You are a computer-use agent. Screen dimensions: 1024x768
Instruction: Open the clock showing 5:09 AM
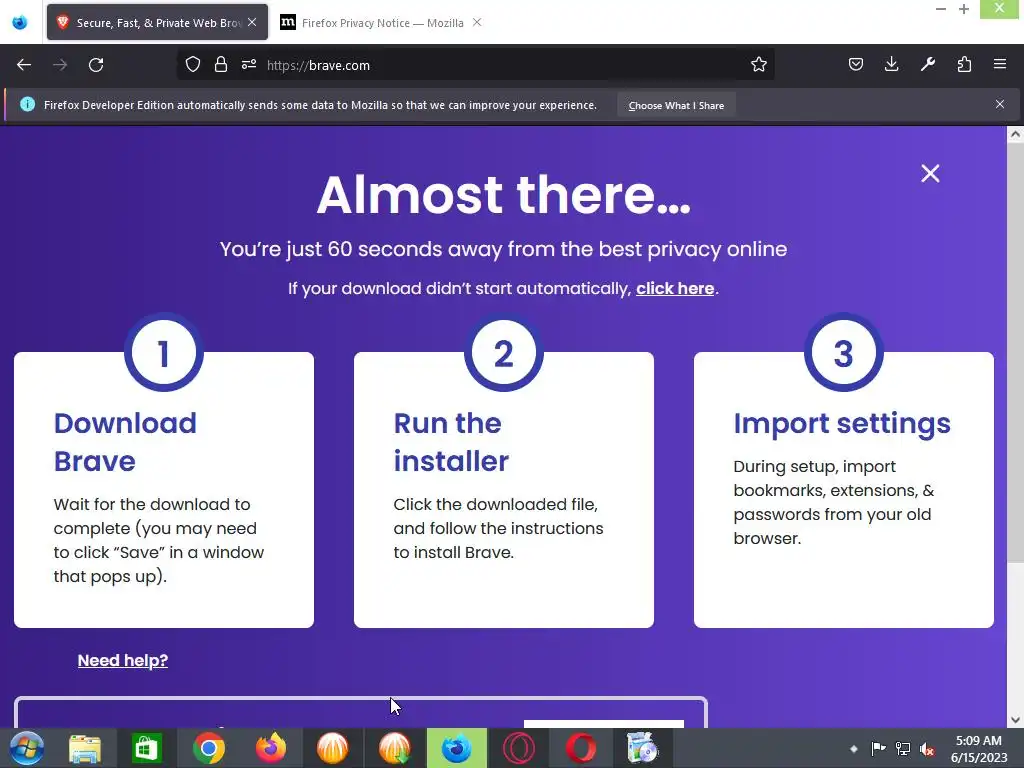pos(979,748)
